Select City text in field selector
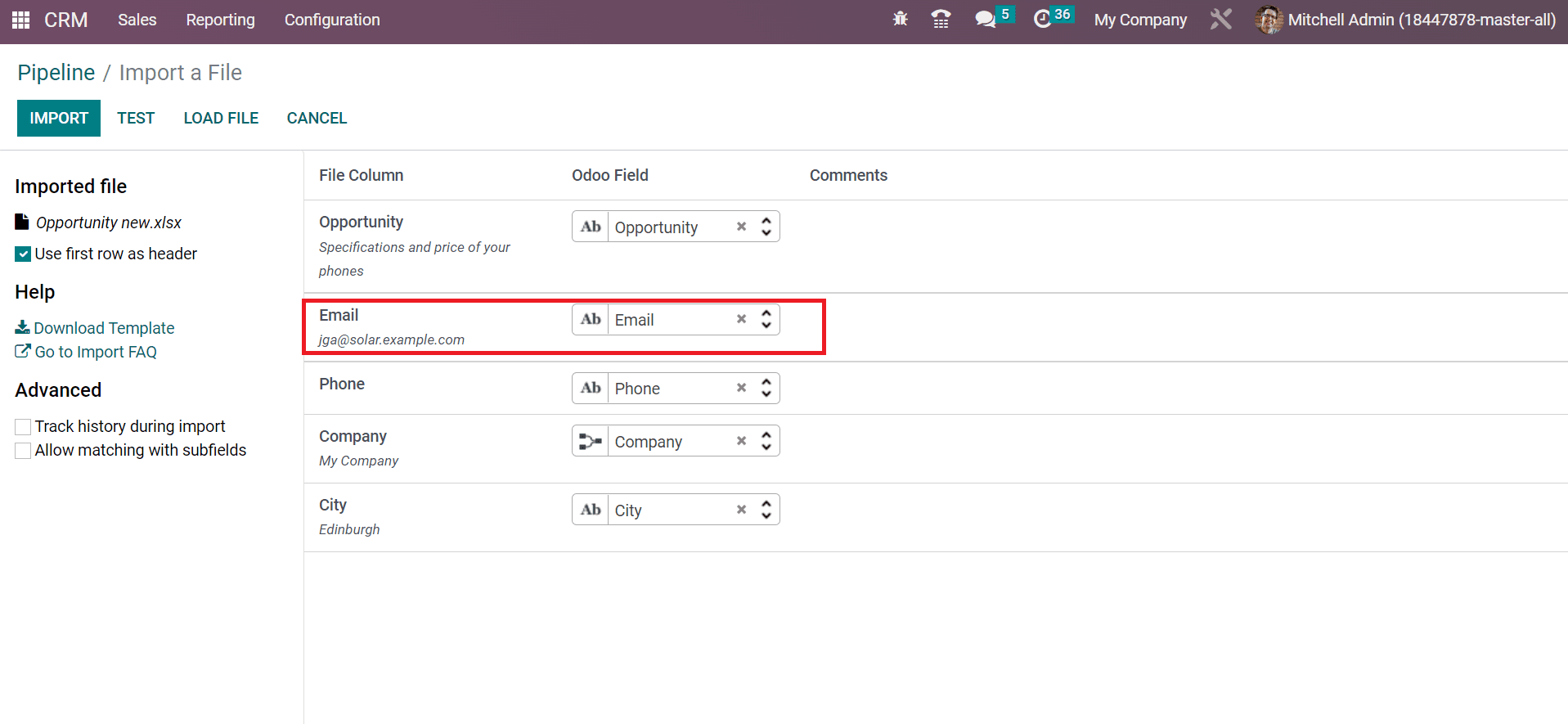 (628, 510)
